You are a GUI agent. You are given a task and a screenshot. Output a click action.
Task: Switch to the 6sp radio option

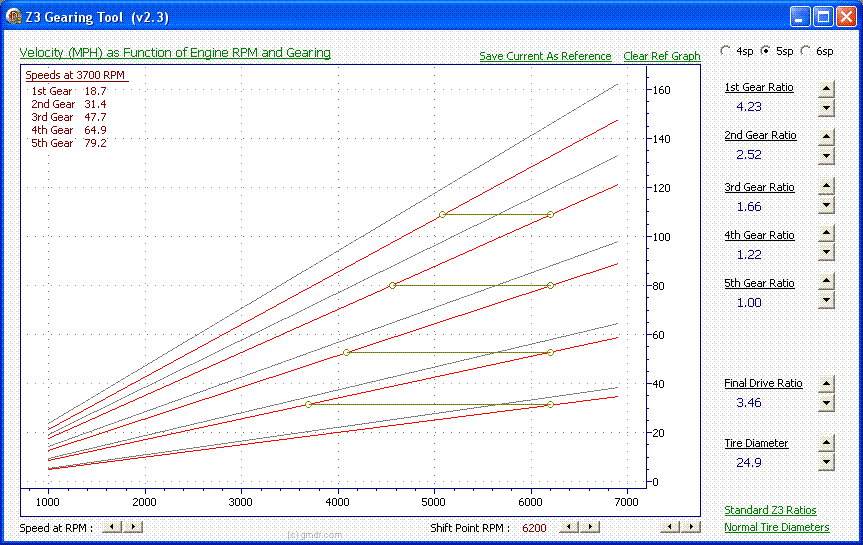coord(806,51)
